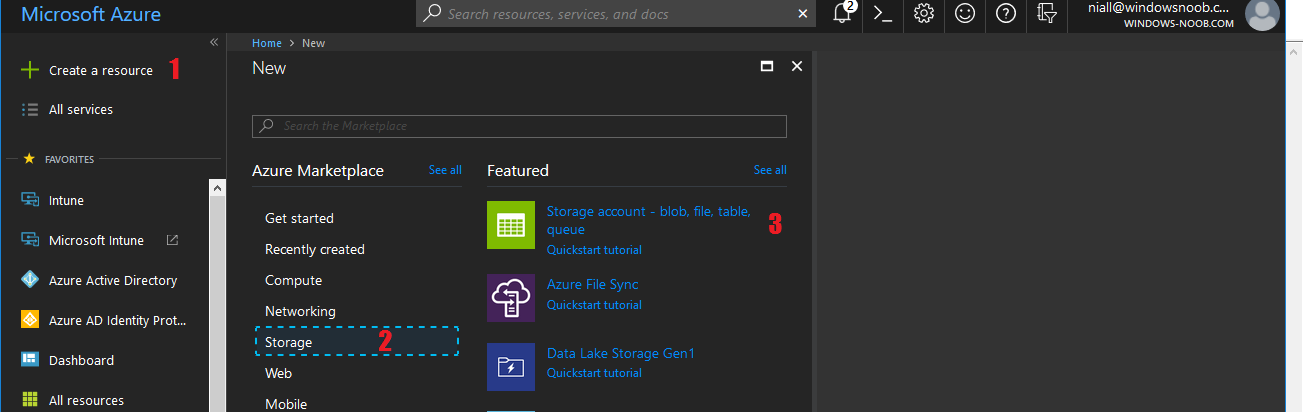Click the sidebar scrollbar up arrow
This screenshot has height=412, width=1303.
pyautogui.click(x=216, y=186)
